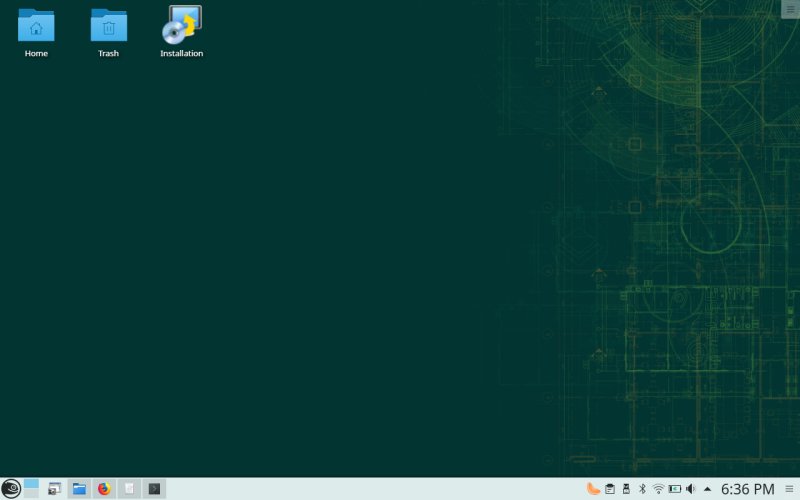This screenshot has height=500, width=800.
Task: Launch Dolphin file manager from taskbar
Action: 79,489
